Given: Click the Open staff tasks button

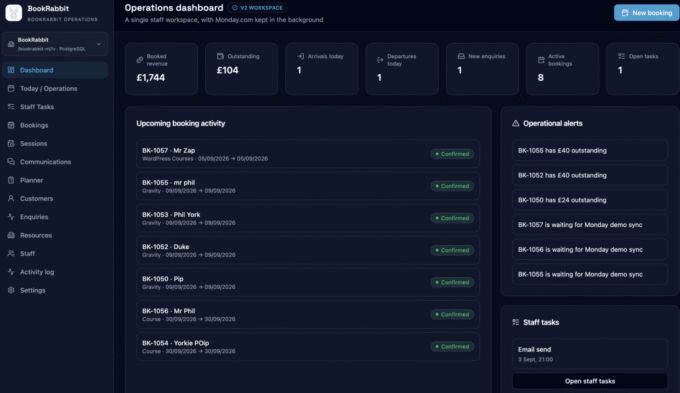Looking at the screenshot, I should pos(590,381).
